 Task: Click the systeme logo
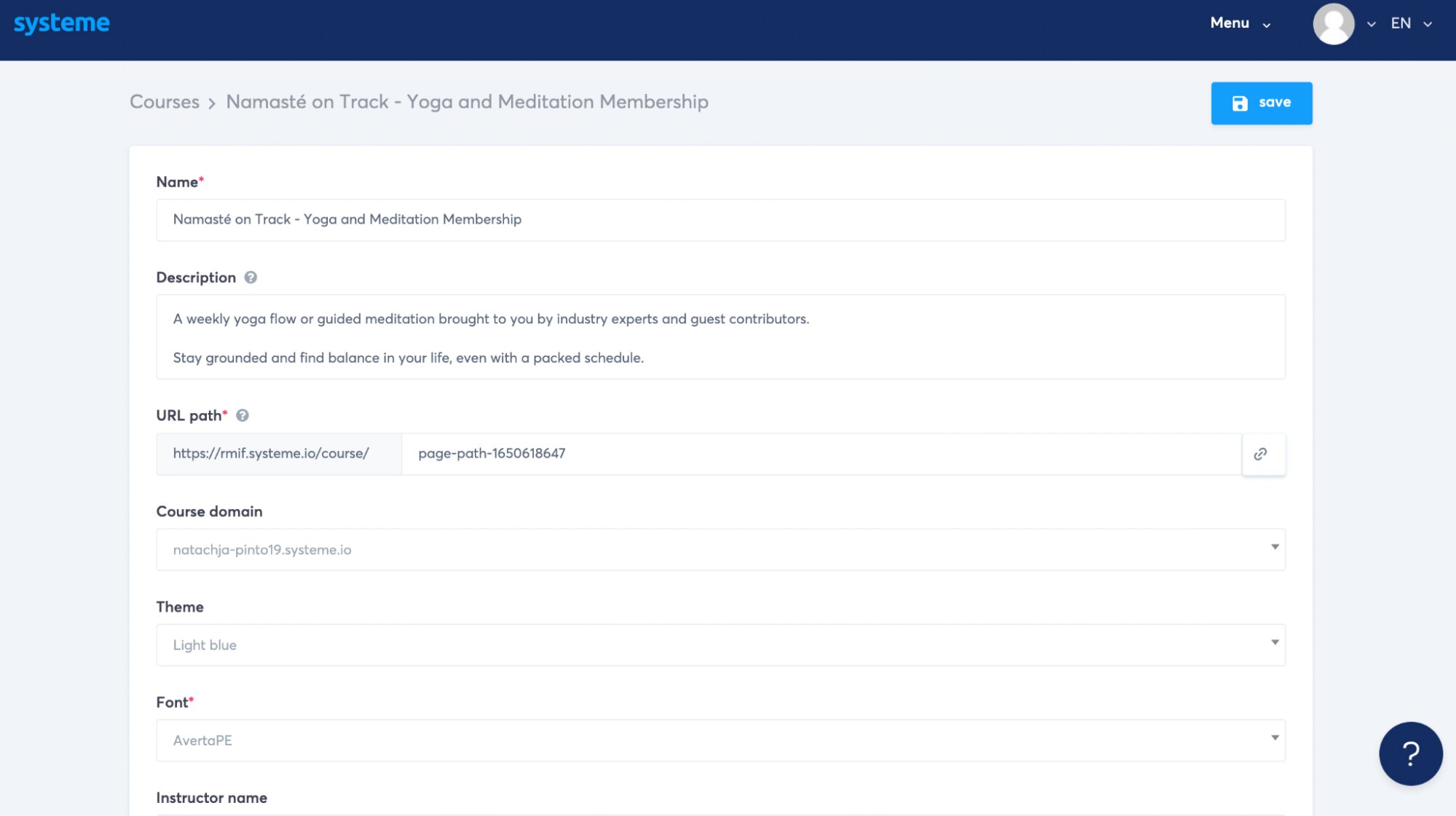62,23
